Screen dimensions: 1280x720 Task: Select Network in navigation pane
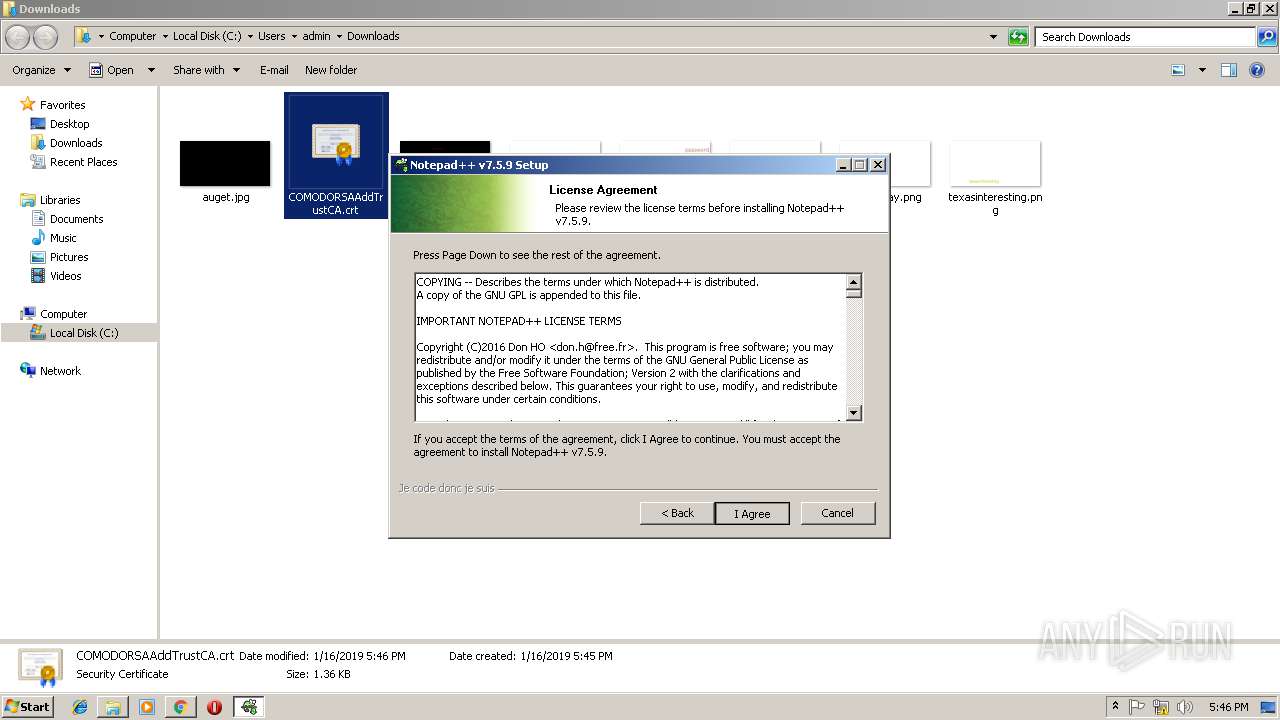60,371
